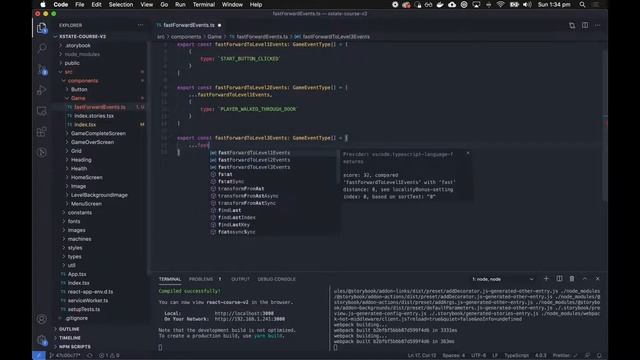The height and width of the screenshot is (360, 640).
Task: Click the feedback icon in status bar
Action: click(587, 356)
